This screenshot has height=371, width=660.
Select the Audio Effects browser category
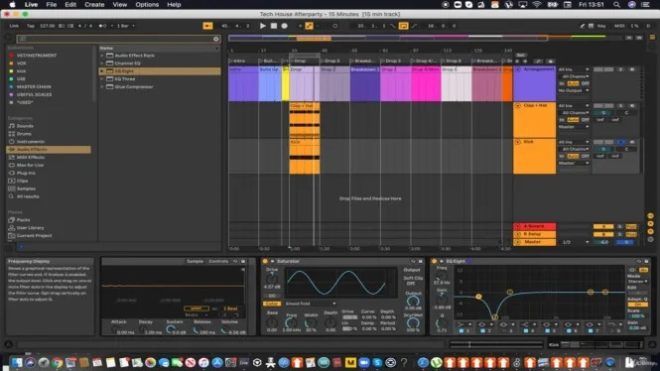pyautogui.click(x=48, y=149)
